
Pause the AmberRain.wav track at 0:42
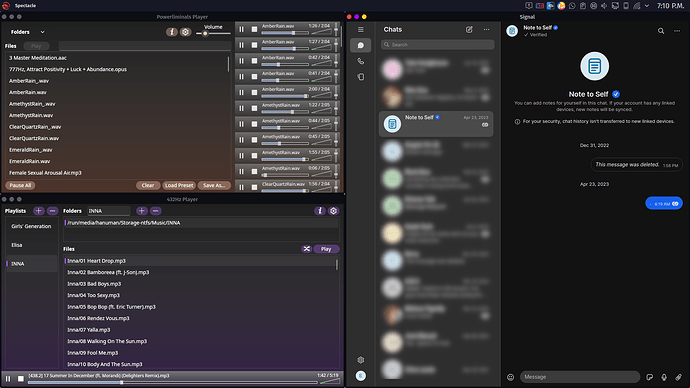tap(241, 61)
